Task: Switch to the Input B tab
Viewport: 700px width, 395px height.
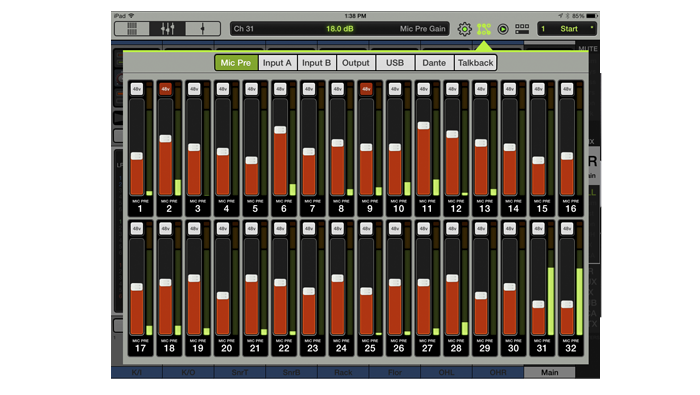Action: pyautogui.click(x=317, y=63)
